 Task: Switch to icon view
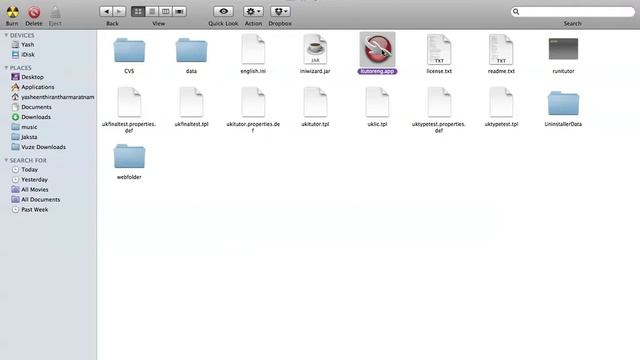tap(138, 11)
